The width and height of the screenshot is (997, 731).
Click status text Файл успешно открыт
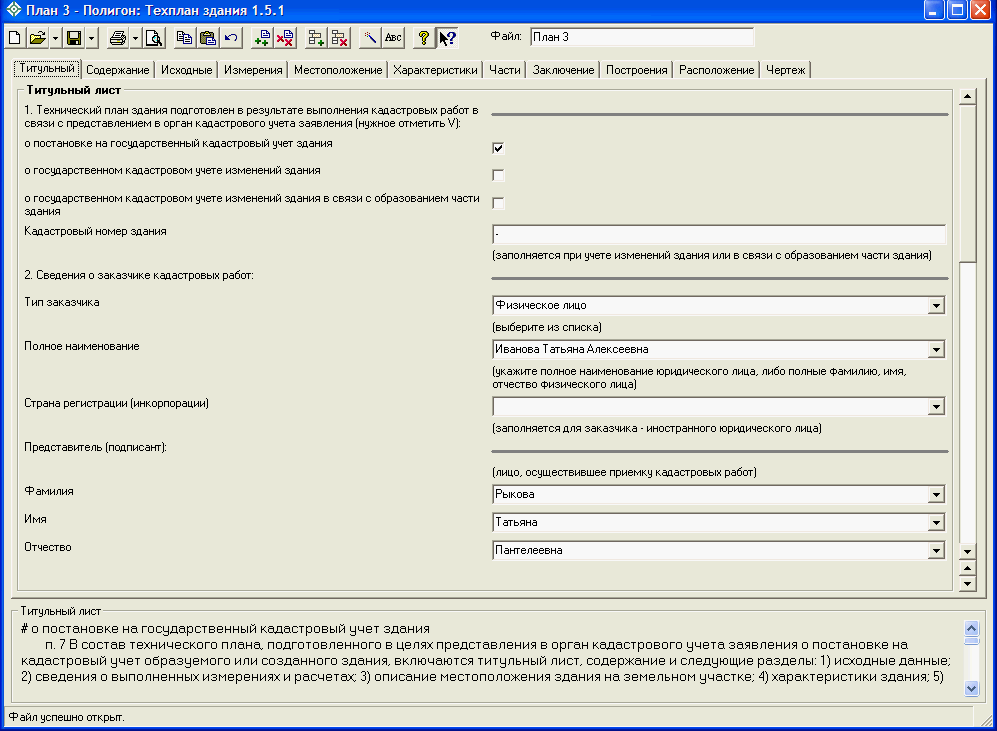click(x=67, y=717)
